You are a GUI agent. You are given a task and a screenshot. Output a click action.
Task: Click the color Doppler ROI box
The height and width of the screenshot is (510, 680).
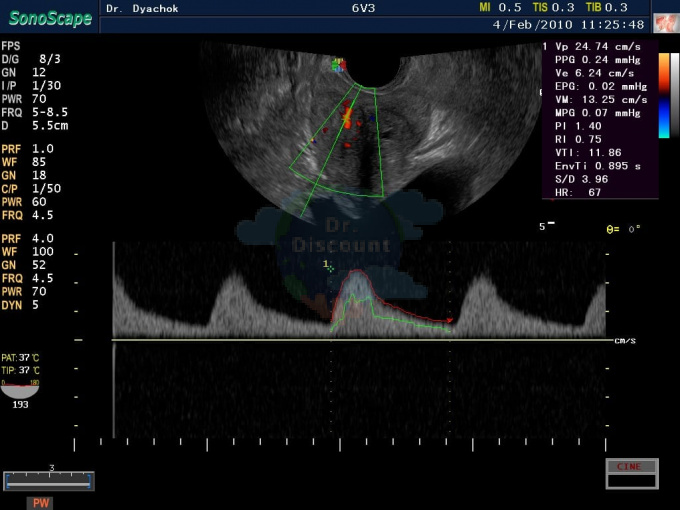pyautogui.click(x=337, y=141)
